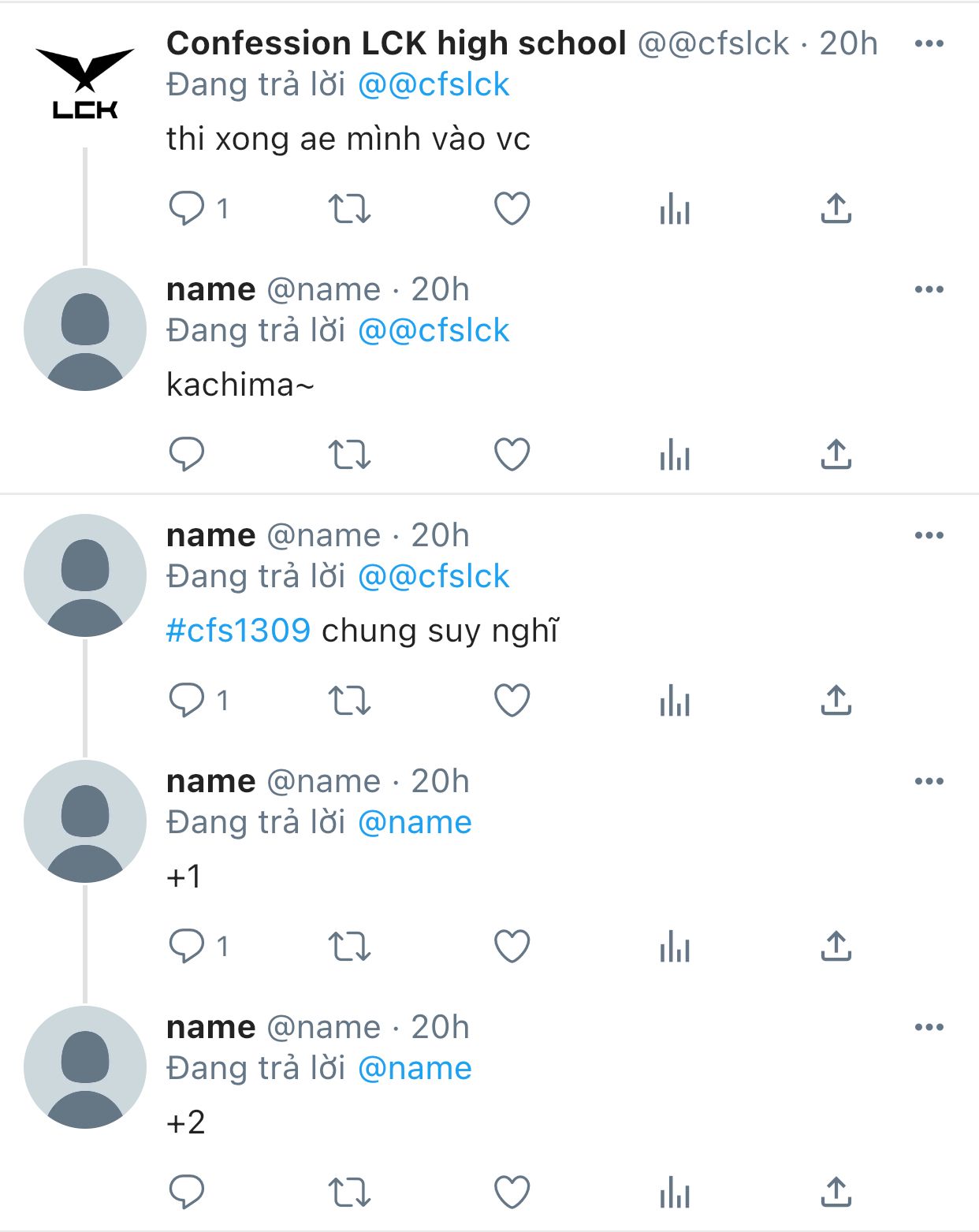Viewport: 979px width, 1232px height.
Task: Like the '#cfs1309 chung suy nghĩ' tweet
Action: 512,701
